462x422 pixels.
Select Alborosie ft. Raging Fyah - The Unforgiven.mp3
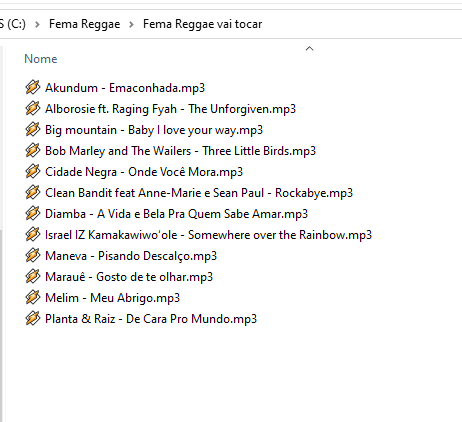coord(170,109)
